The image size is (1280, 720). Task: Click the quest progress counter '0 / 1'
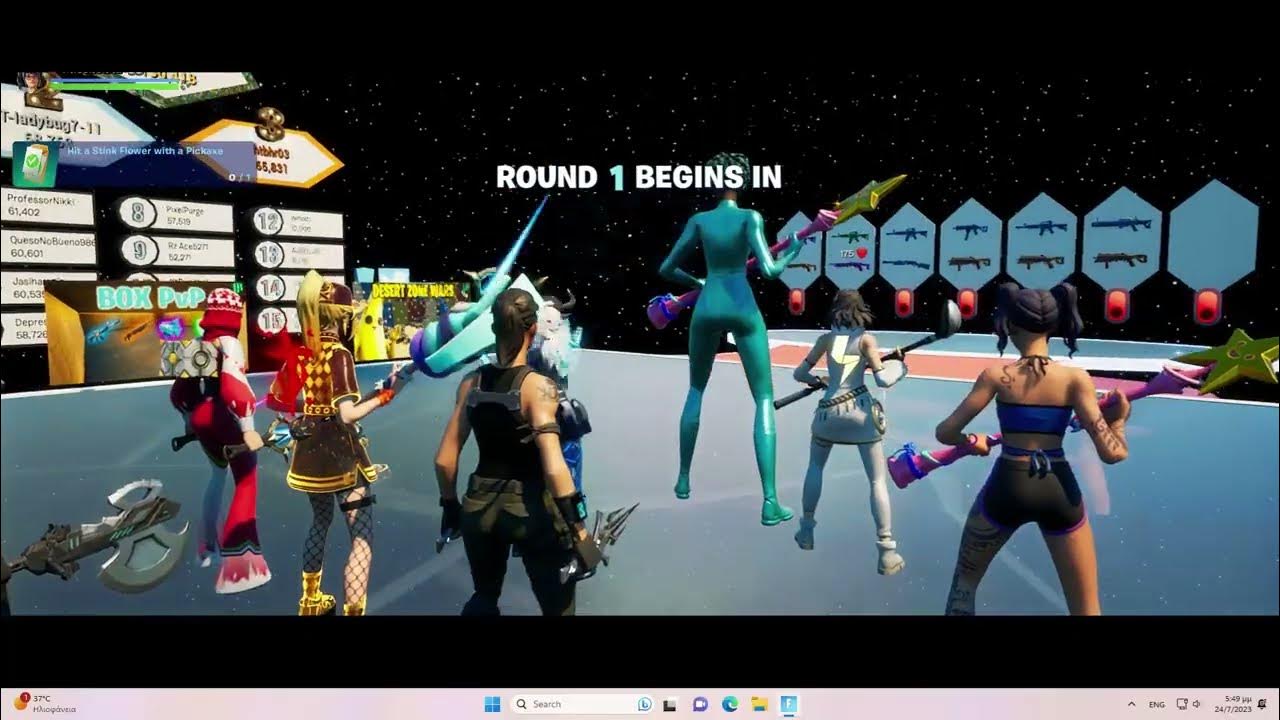click(238, 177)
